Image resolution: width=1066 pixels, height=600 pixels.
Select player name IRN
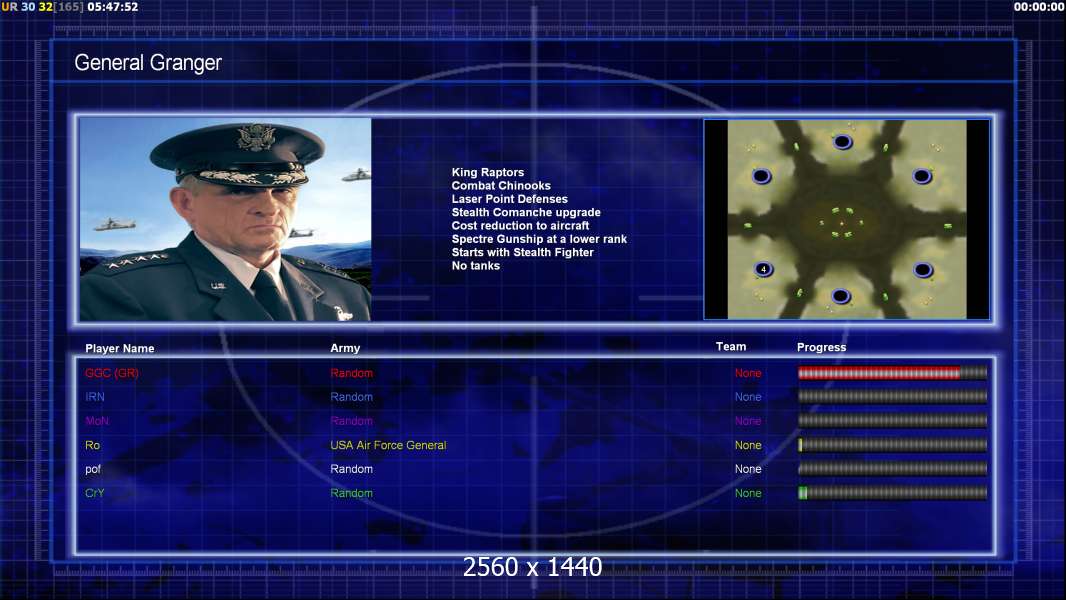click(94, 397)
